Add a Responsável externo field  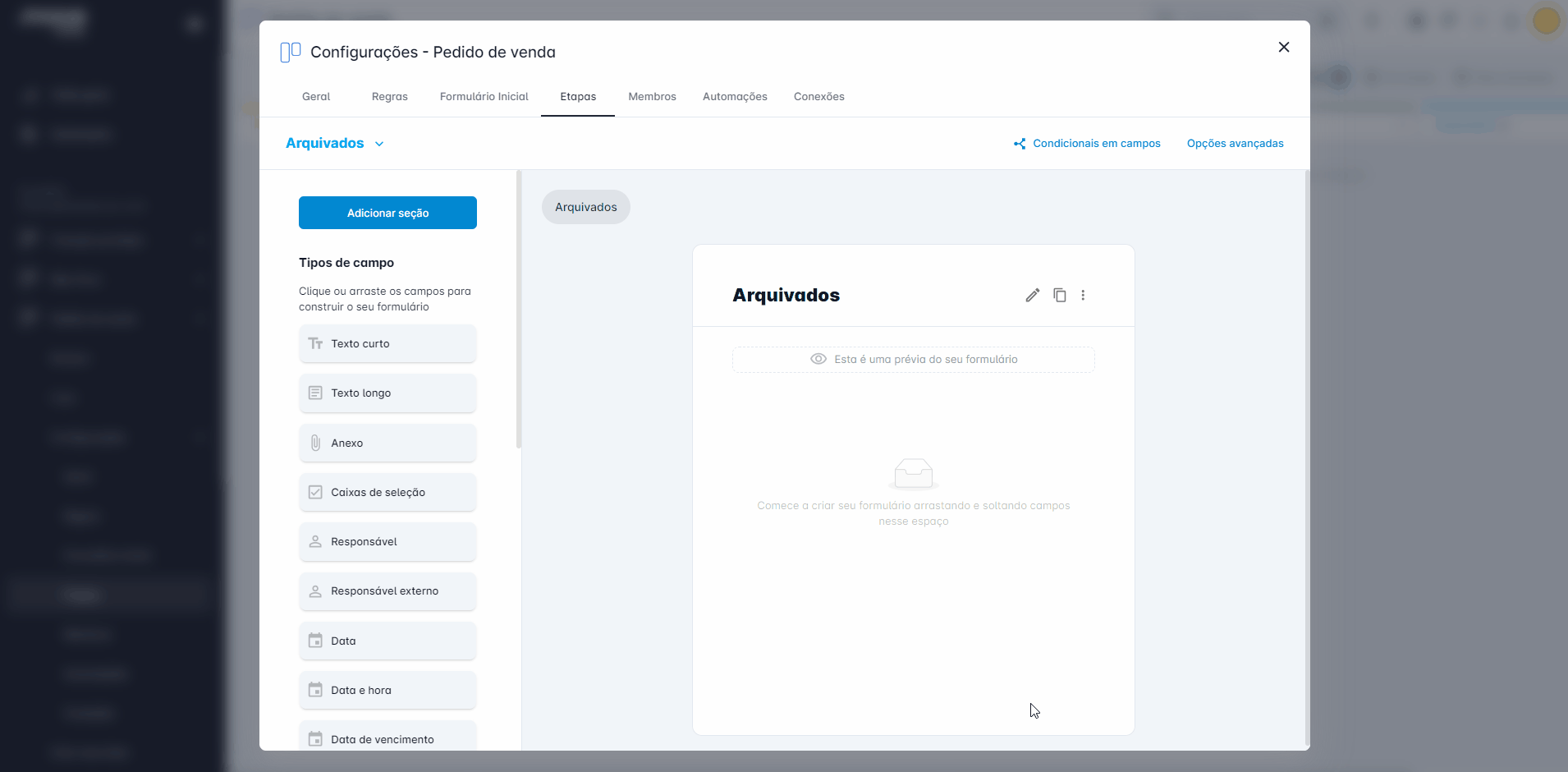[x=387, y=590]
